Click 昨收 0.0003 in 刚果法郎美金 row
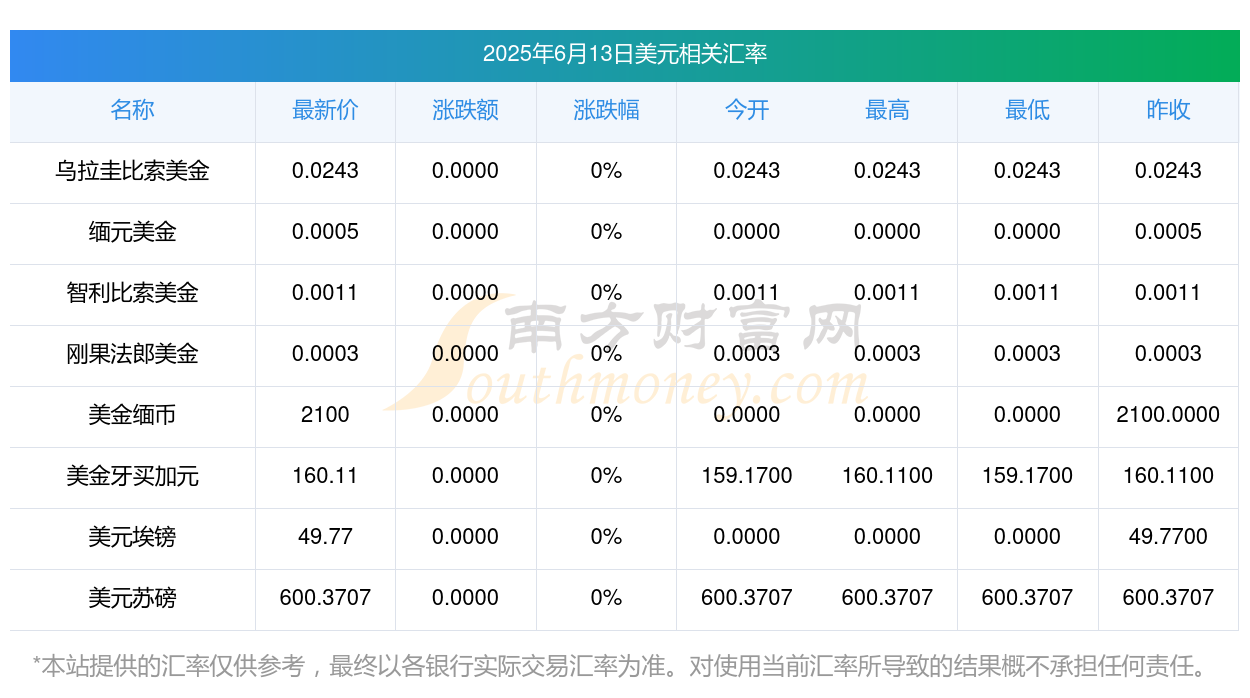 point(1168,354)
